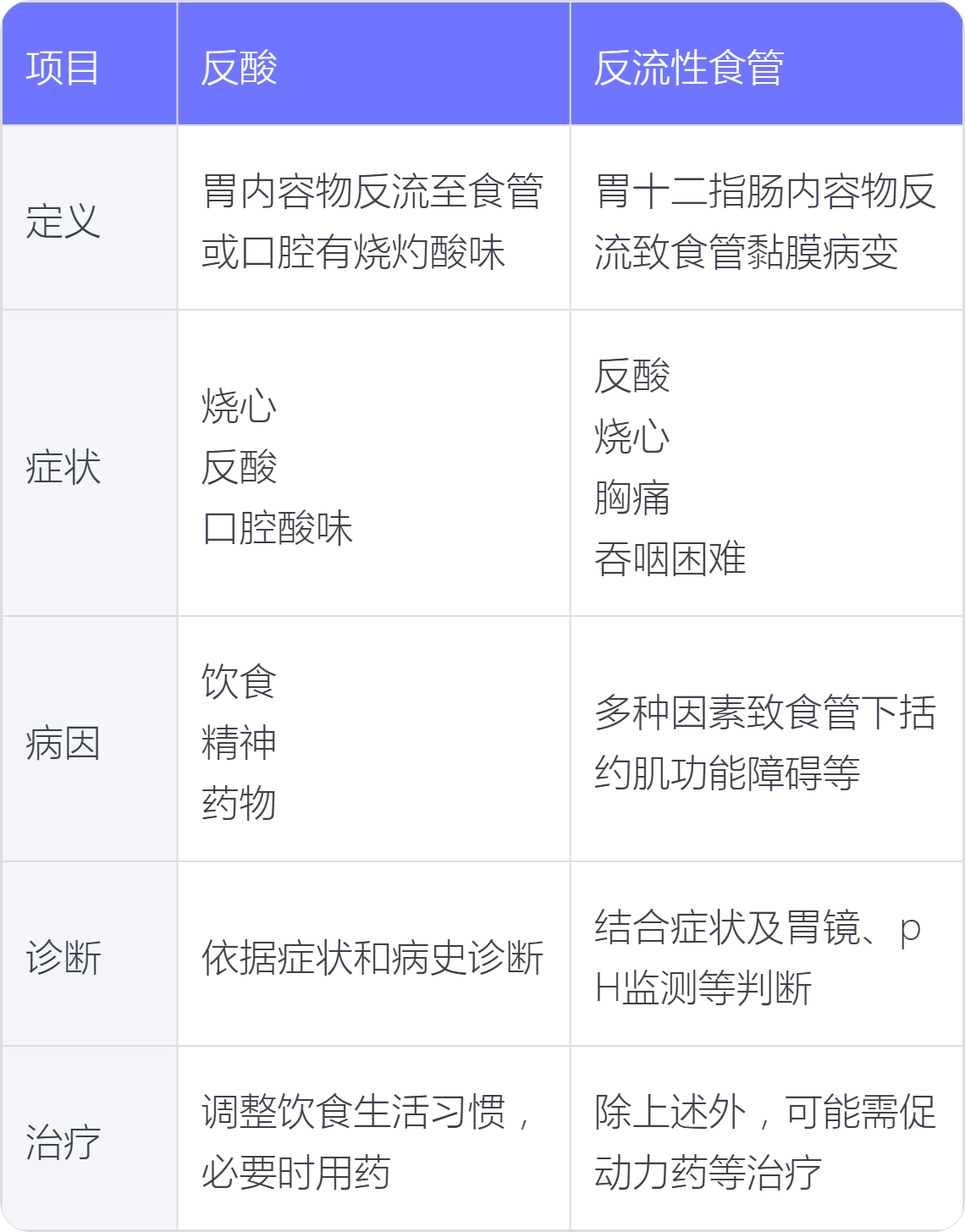The height and width of the screenshot is (1232, 965).
Task: Click 多种因素致食管下括约肌 cause cell
Action: coord(767,739)
